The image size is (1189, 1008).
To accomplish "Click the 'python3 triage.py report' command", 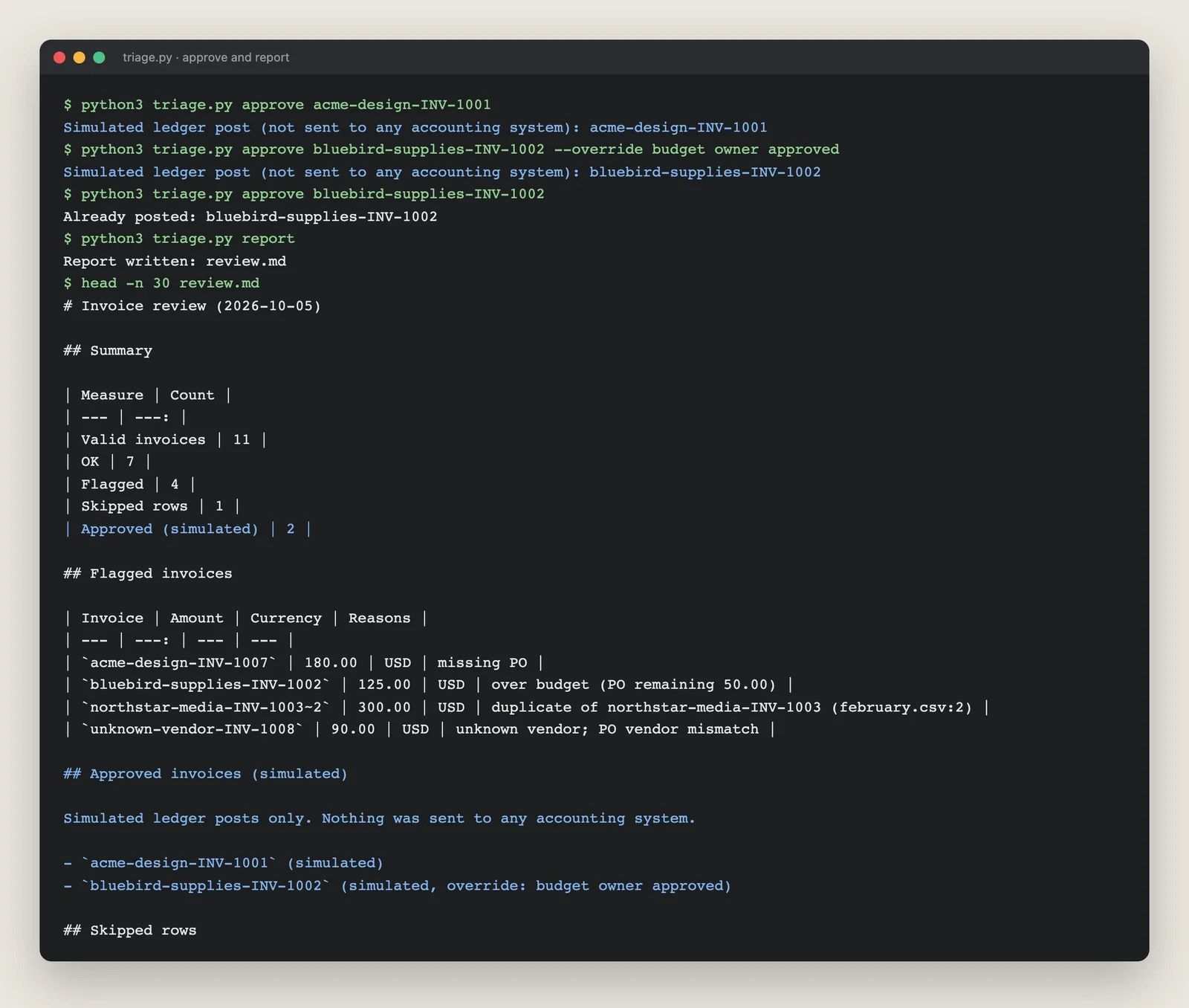I will pos(188,239).
